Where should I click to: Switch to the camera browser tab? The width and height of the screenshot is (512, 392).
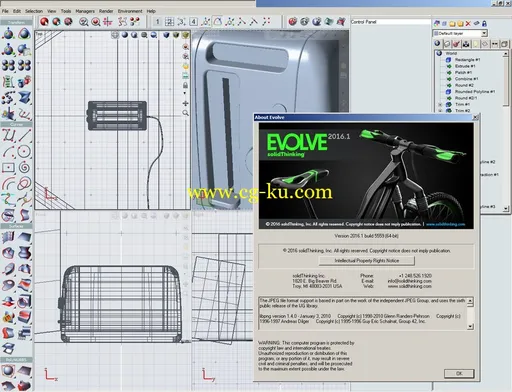pyautogui.click(x=466, y=44)
